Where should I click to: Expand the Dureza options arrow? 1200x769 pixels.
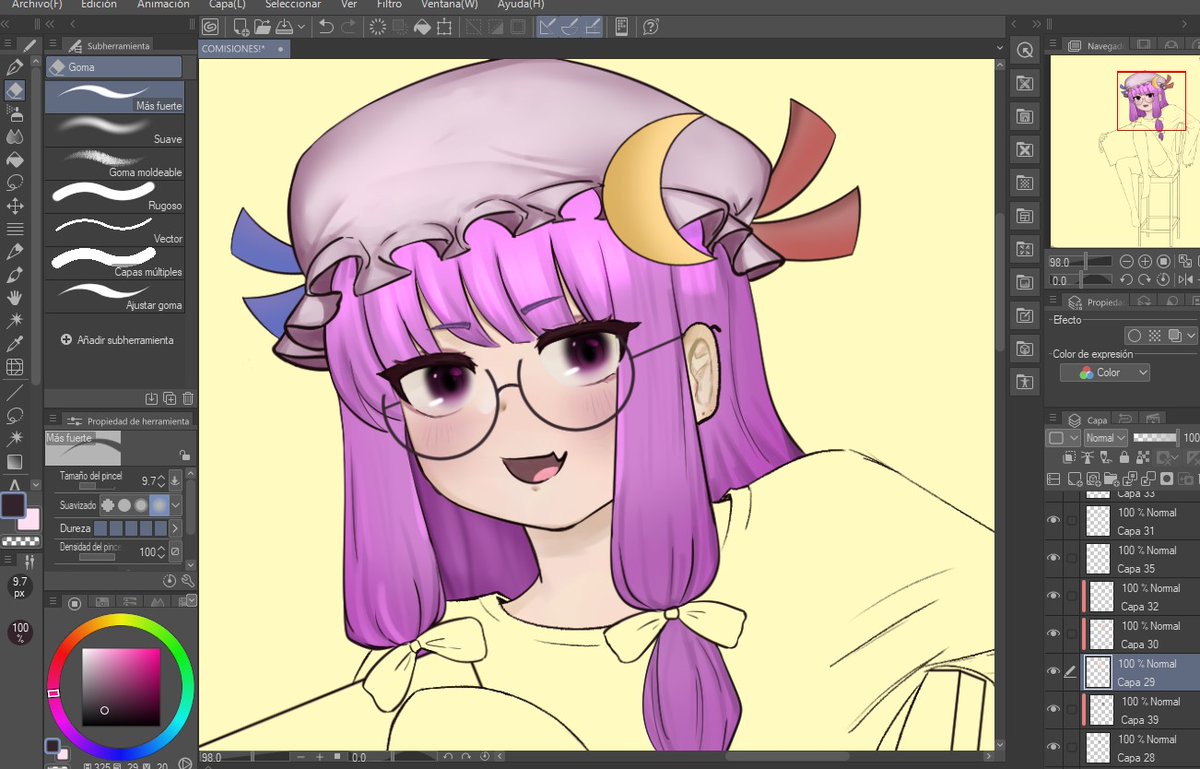coord(175,528)
